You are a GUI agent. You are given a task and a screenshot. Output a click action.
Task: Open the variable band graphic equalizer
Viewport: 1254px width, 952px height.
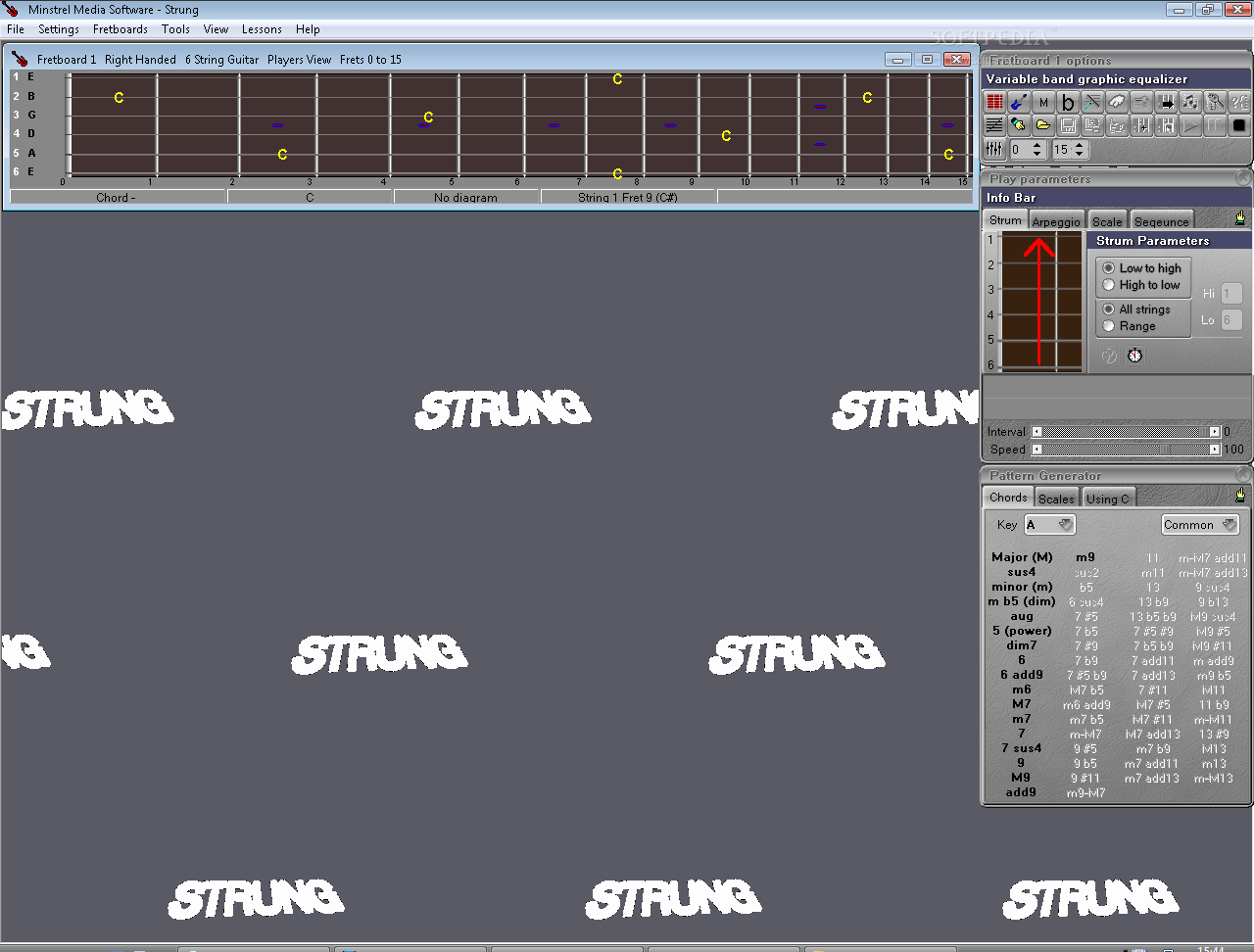994,149
